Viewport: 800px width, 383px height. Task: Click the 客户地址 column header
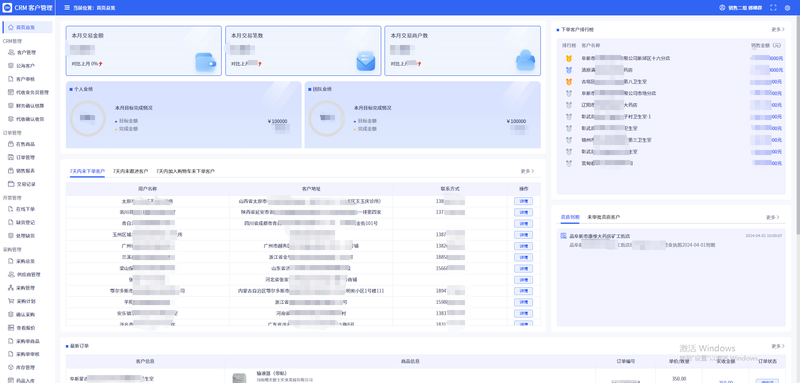point(311,189)
